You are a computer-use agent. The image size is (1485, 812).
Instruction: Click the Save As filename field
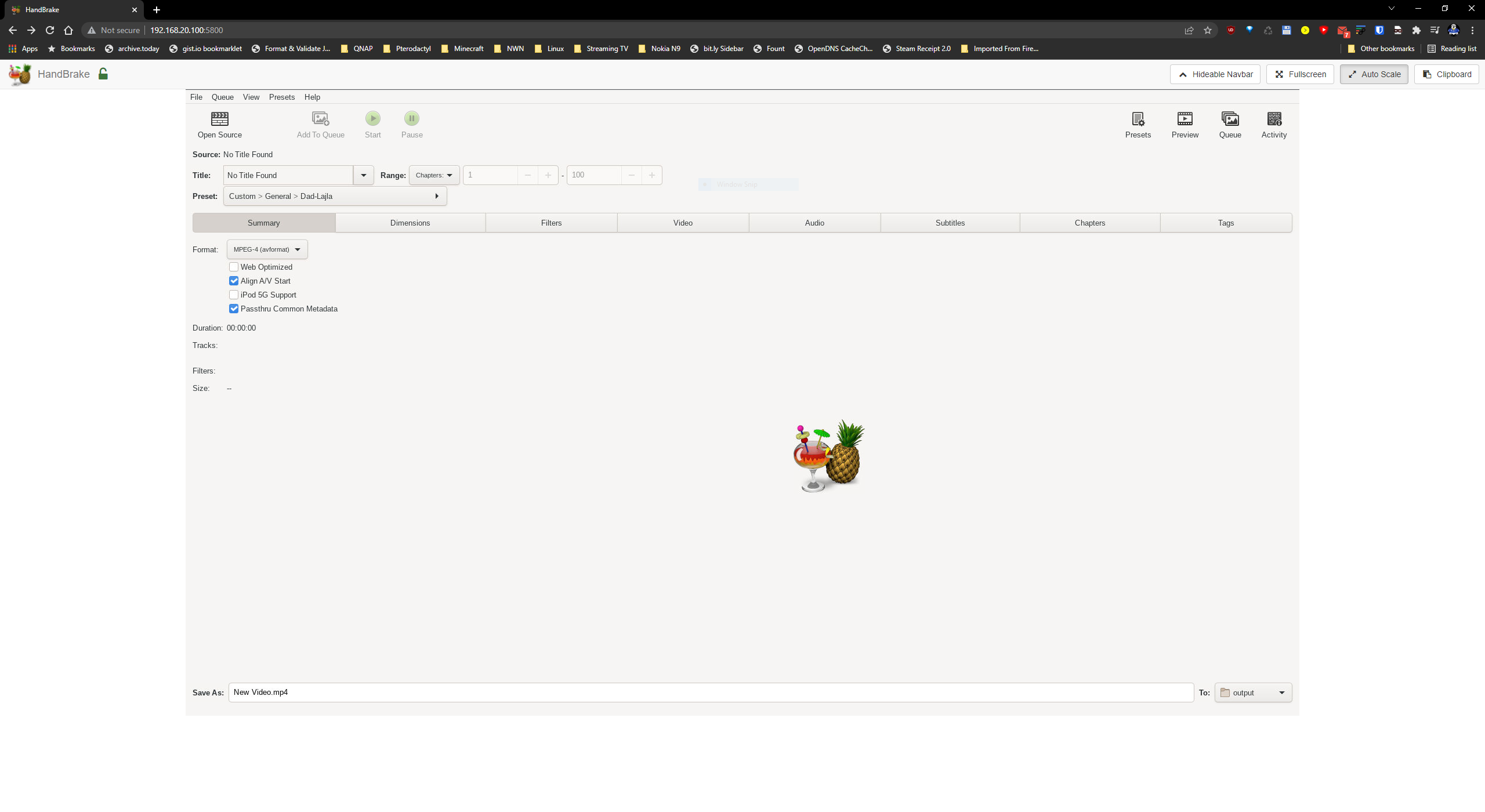(711, 693)
